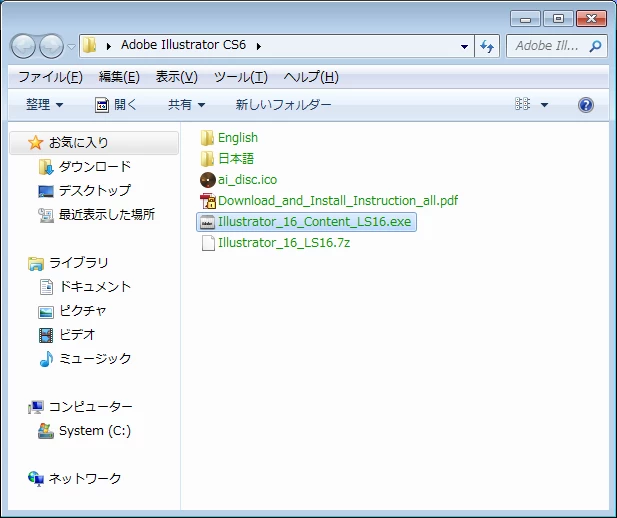The image size is (617, 518).
Task: Click the folder icon in address bar
Action: 90,45
